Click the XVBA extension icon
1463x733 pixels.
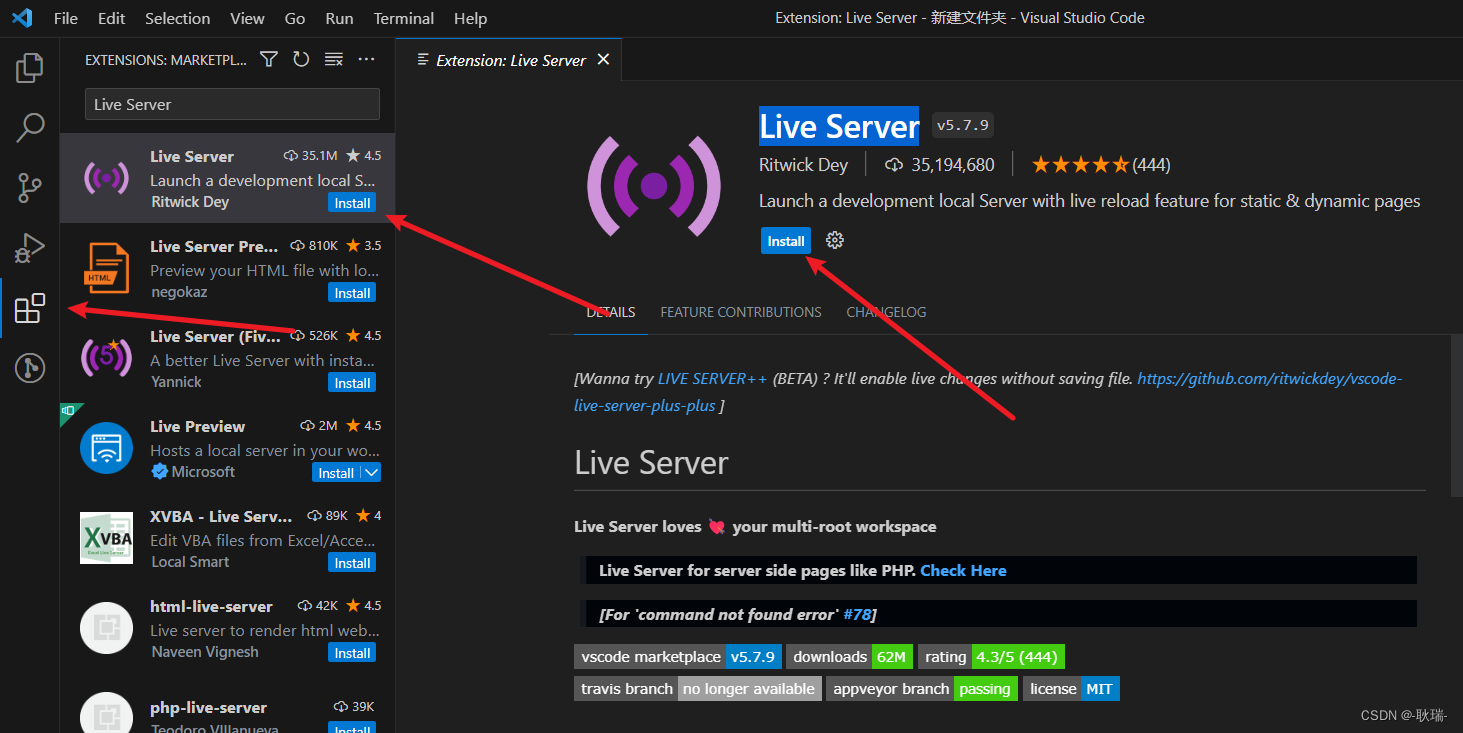click(x=106, y=538)
